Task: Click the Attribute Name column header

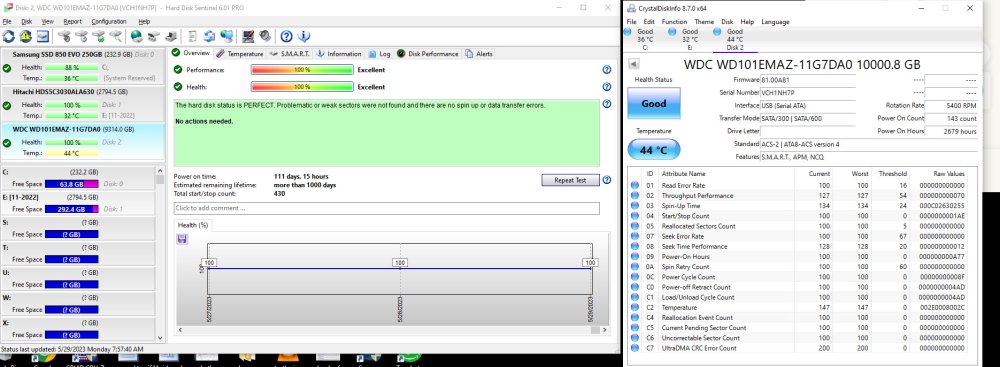Action: pos(683,173)
